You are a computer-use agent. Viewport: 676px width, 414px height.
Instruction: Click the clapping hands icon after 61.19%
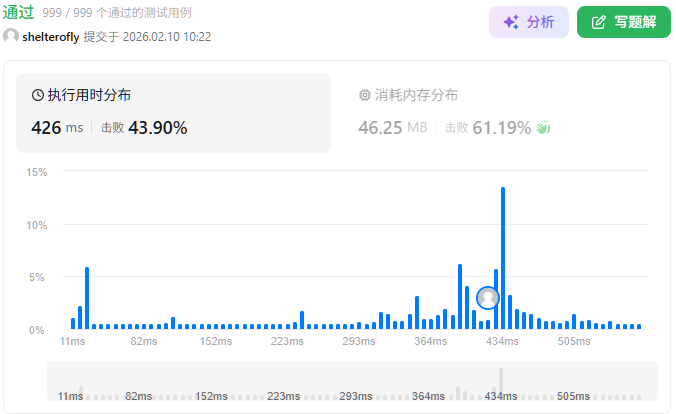pos(544,127)
